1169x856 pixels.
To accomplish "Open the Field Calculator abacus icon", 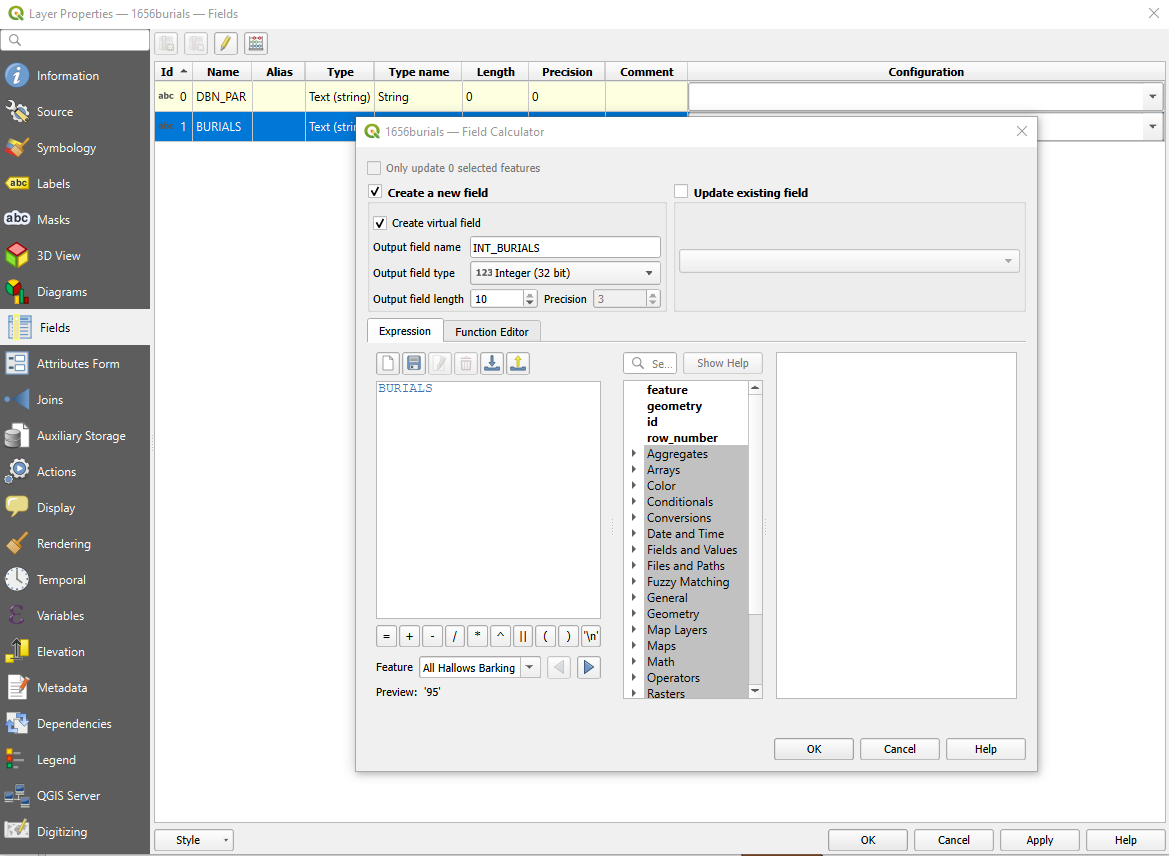I will pos(254,43).
